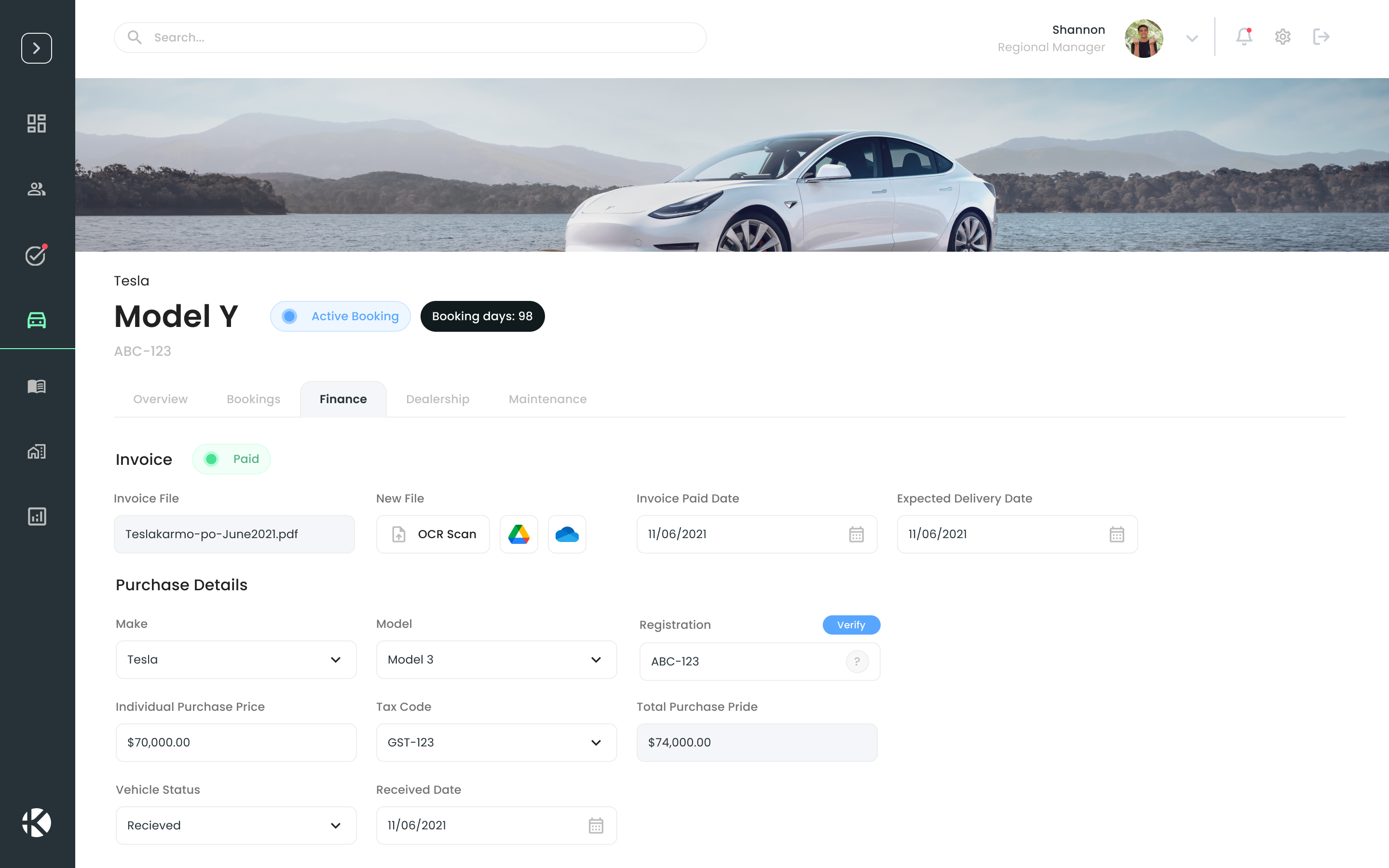Screen dimensions: 1389x868
Task: Log out using the exit icon
Action: [1321, 37]
